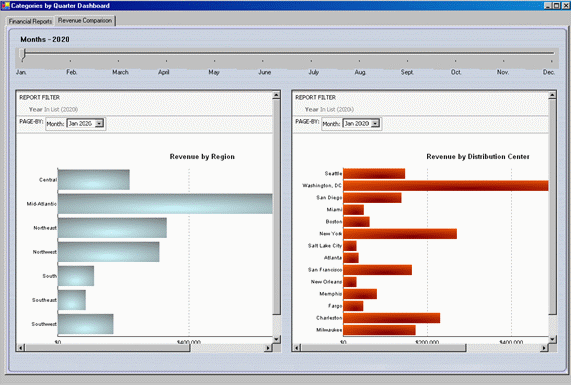Click the vertical scrollbar thumb in Region panel
Image resolution: width=571 pixels, height=385 pixels.
coord(276,207)
